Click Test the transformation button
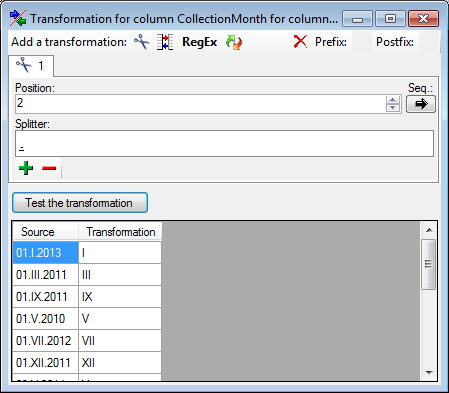This screenshot has width=449, height=393. click(x=80, y=203)
